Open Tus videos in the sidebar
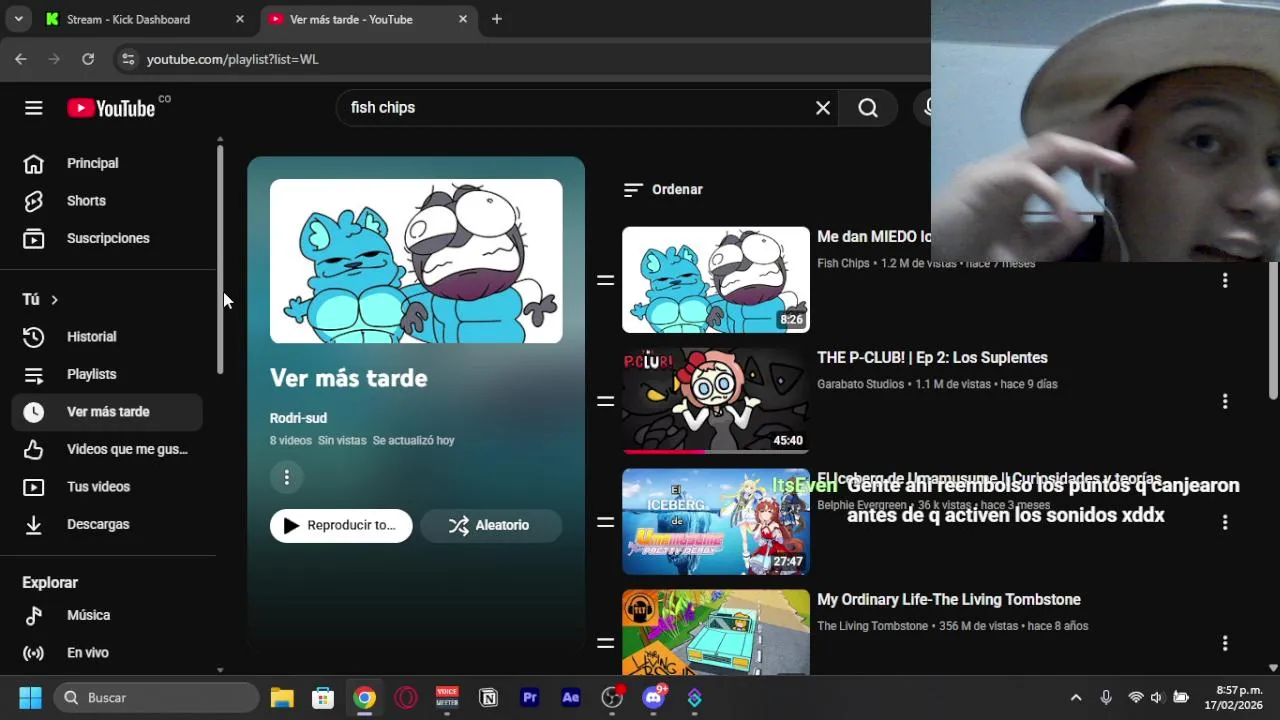Screen dimensions: 1280x720 coord(107,487)
